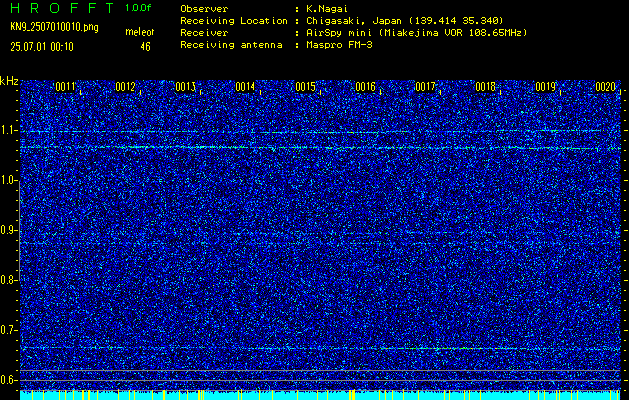Click time marker 0012 on the spectrogram
This screenshot has height=400, width=629.
coord(125,87)
